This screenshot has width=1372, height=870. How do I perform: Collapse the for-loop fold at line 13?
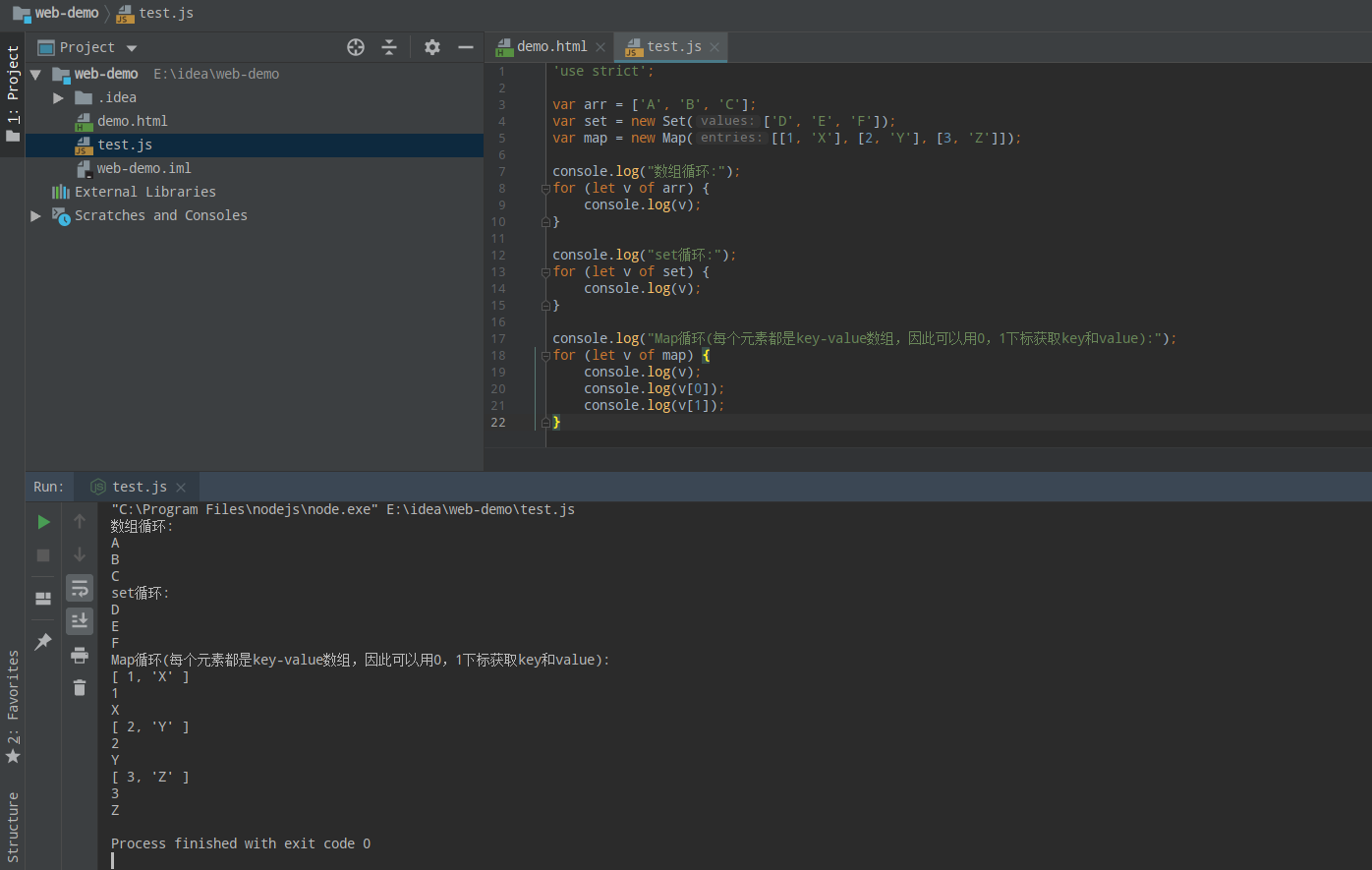pos(545,272)
